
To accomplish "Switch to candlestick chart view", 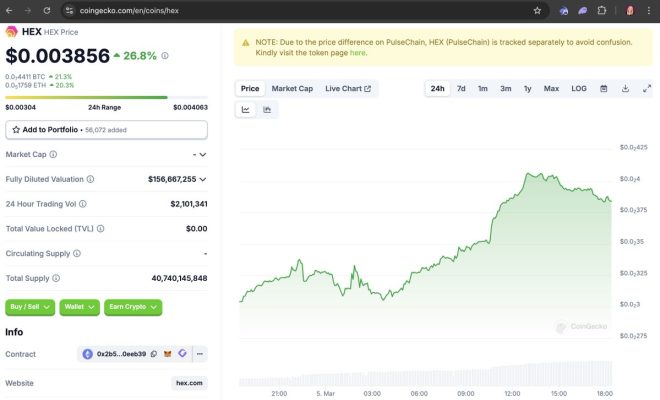I will (267, 110).
